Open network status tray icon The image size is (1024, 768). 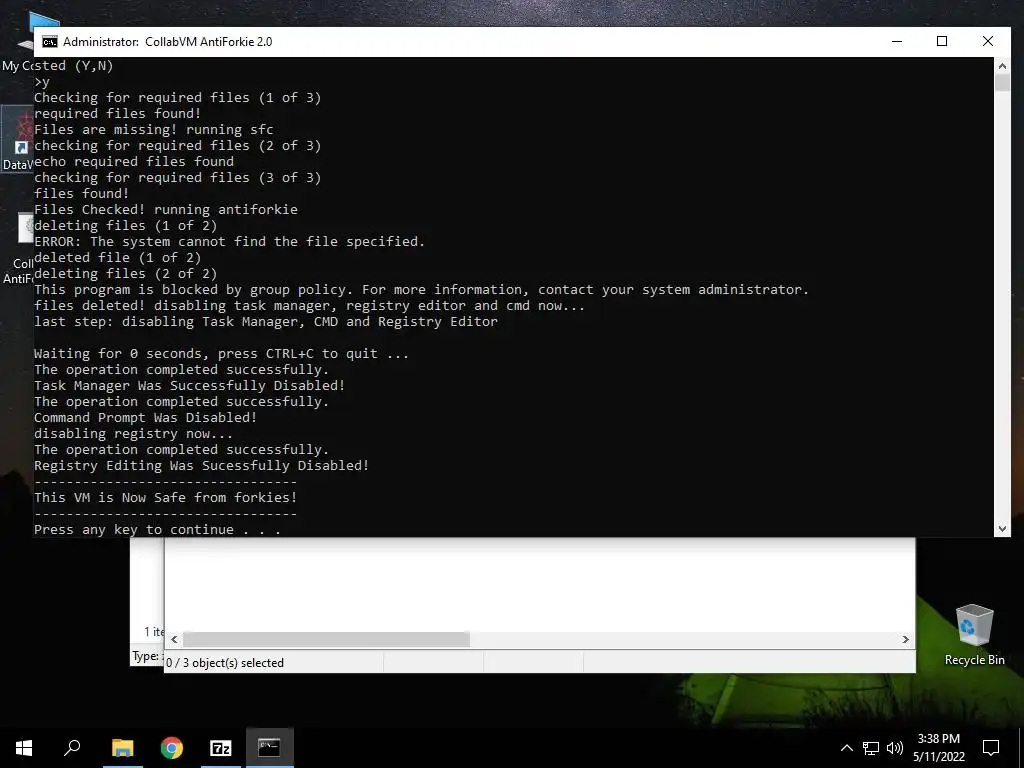point(871,748)
